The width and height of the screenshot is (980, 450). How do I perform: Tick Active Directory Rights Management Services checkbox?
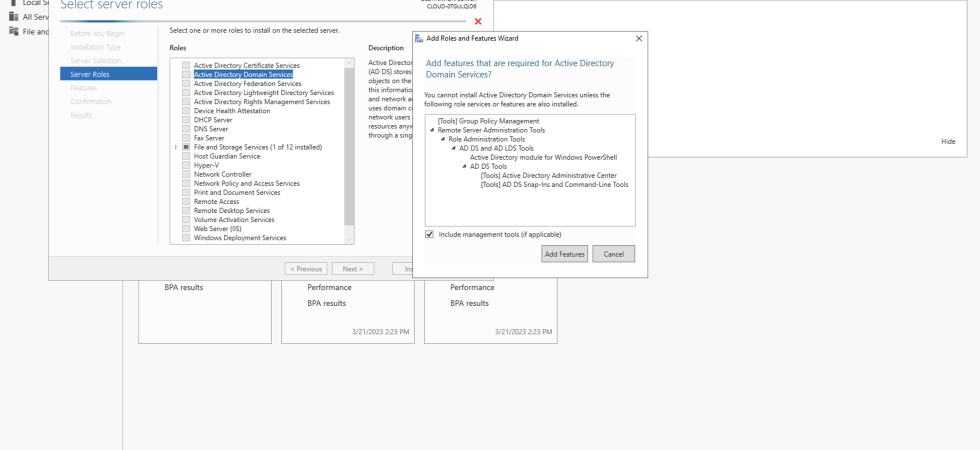(x=186, y=101)
